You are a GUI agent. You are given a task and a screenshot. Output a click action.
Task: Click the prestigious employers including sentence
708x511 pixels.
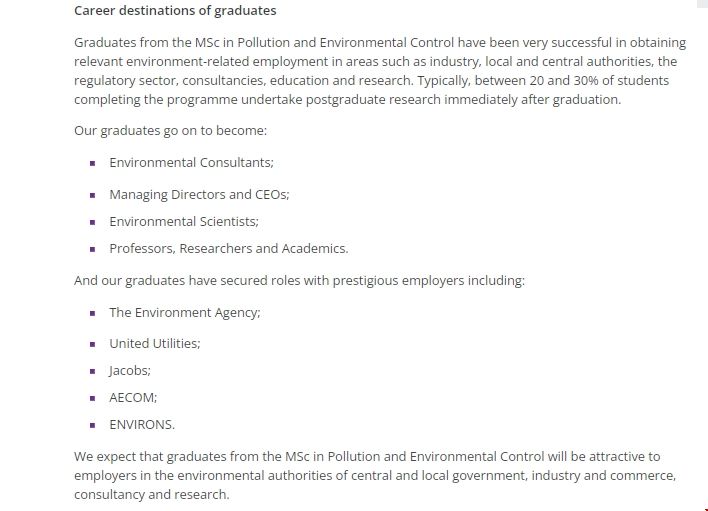[299, 281]
